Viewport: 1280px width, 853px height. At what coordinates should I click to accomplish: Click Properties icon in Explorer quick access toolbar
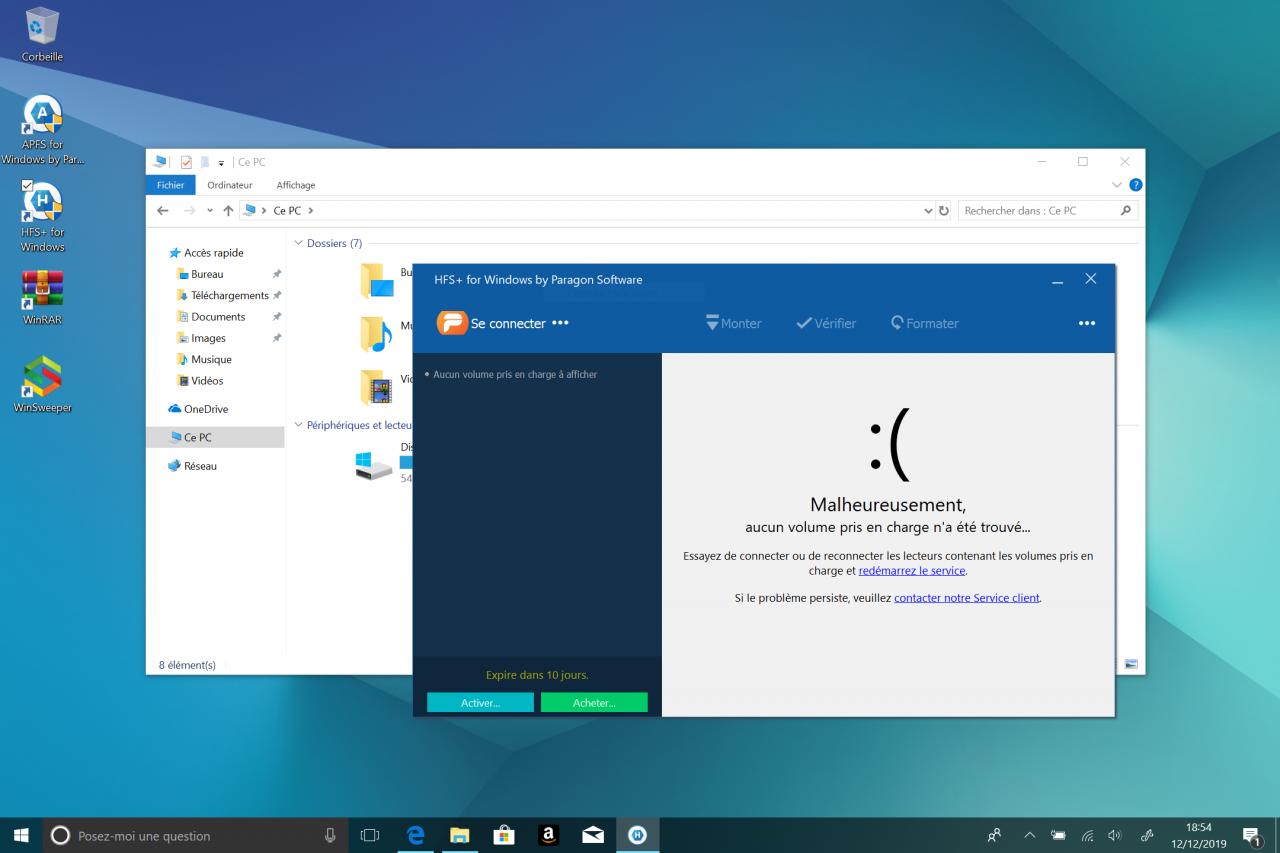point(186,162)
